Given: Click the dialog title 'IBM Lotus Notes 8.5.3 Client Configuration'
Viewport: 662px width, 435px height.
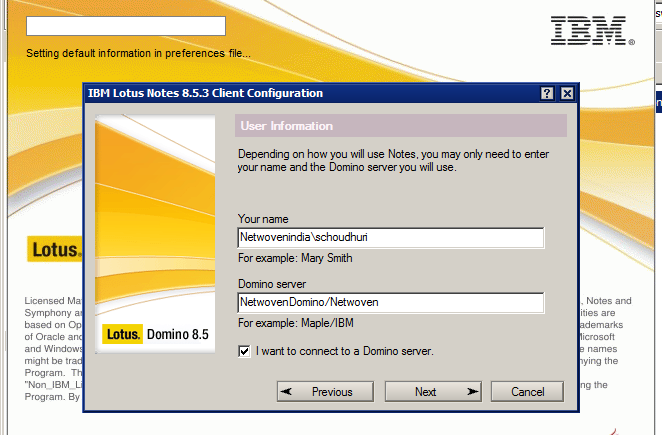Looking at the screenshot, I should [205, 93].
